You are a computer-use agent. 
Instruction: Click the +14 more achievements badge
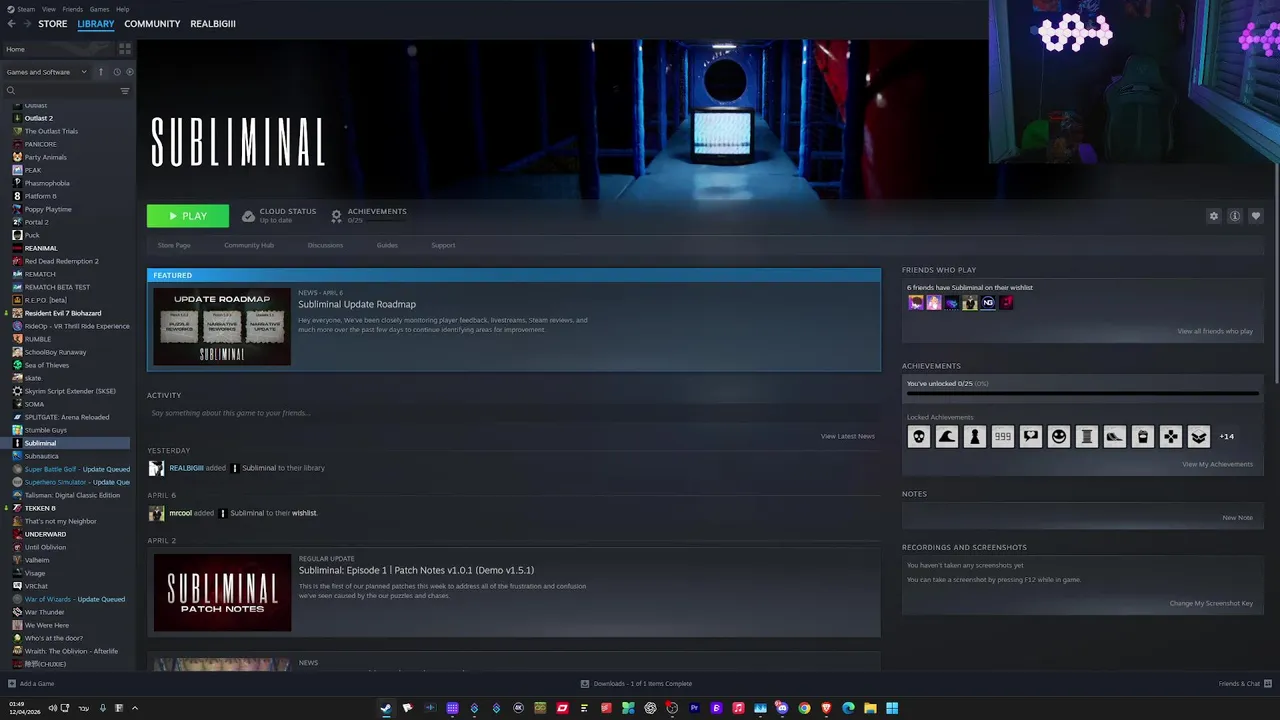tap(1227, 436)
